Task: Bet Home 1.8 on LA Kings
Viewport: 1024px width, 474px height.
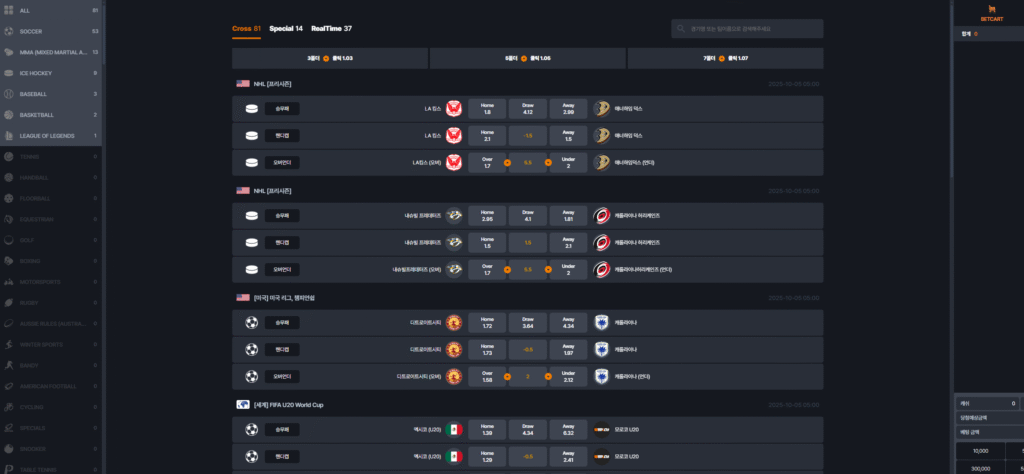Action: 487,108
